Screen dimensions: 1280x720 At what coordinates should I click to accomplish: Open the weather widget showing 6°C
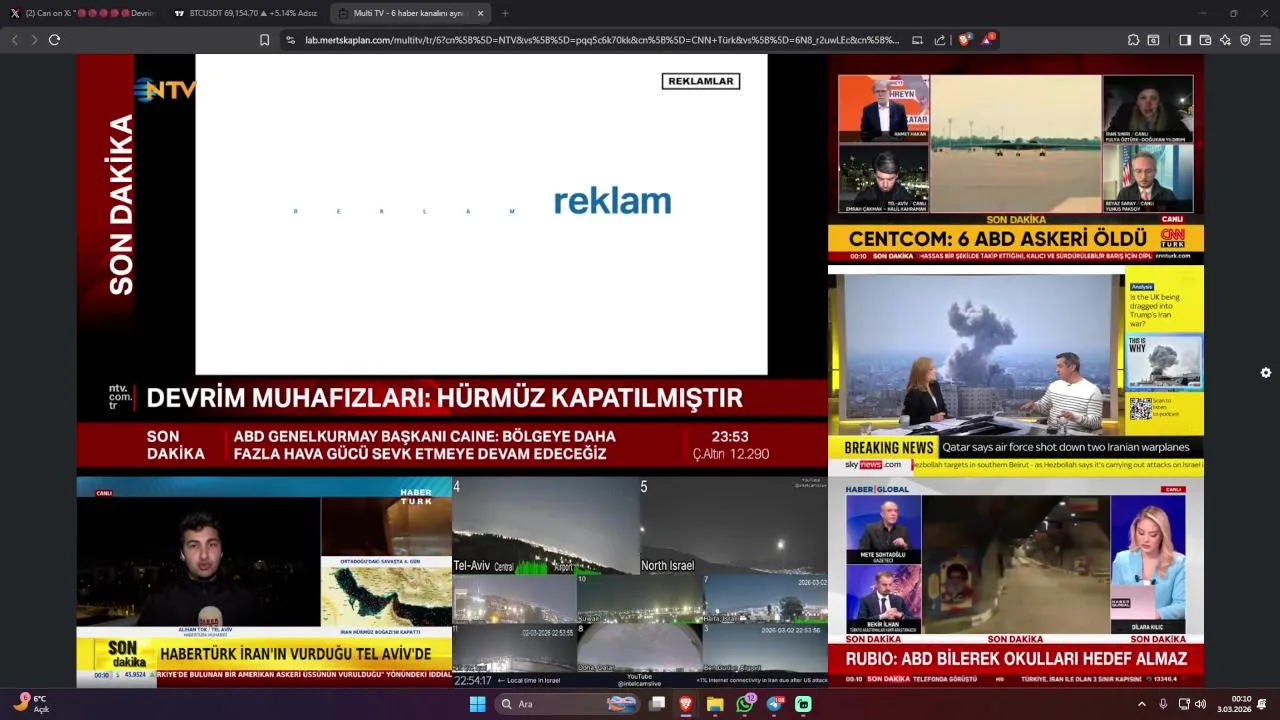30,704
